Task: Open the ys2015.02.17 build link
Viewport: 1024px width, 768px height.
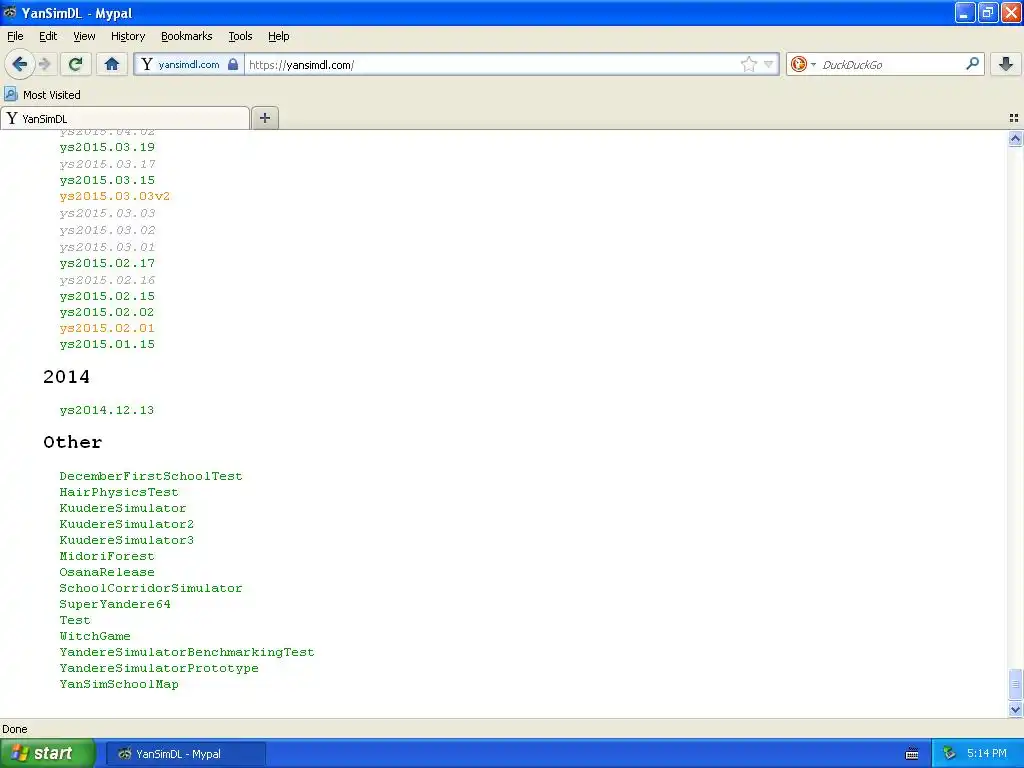Action: pos(107,263)
